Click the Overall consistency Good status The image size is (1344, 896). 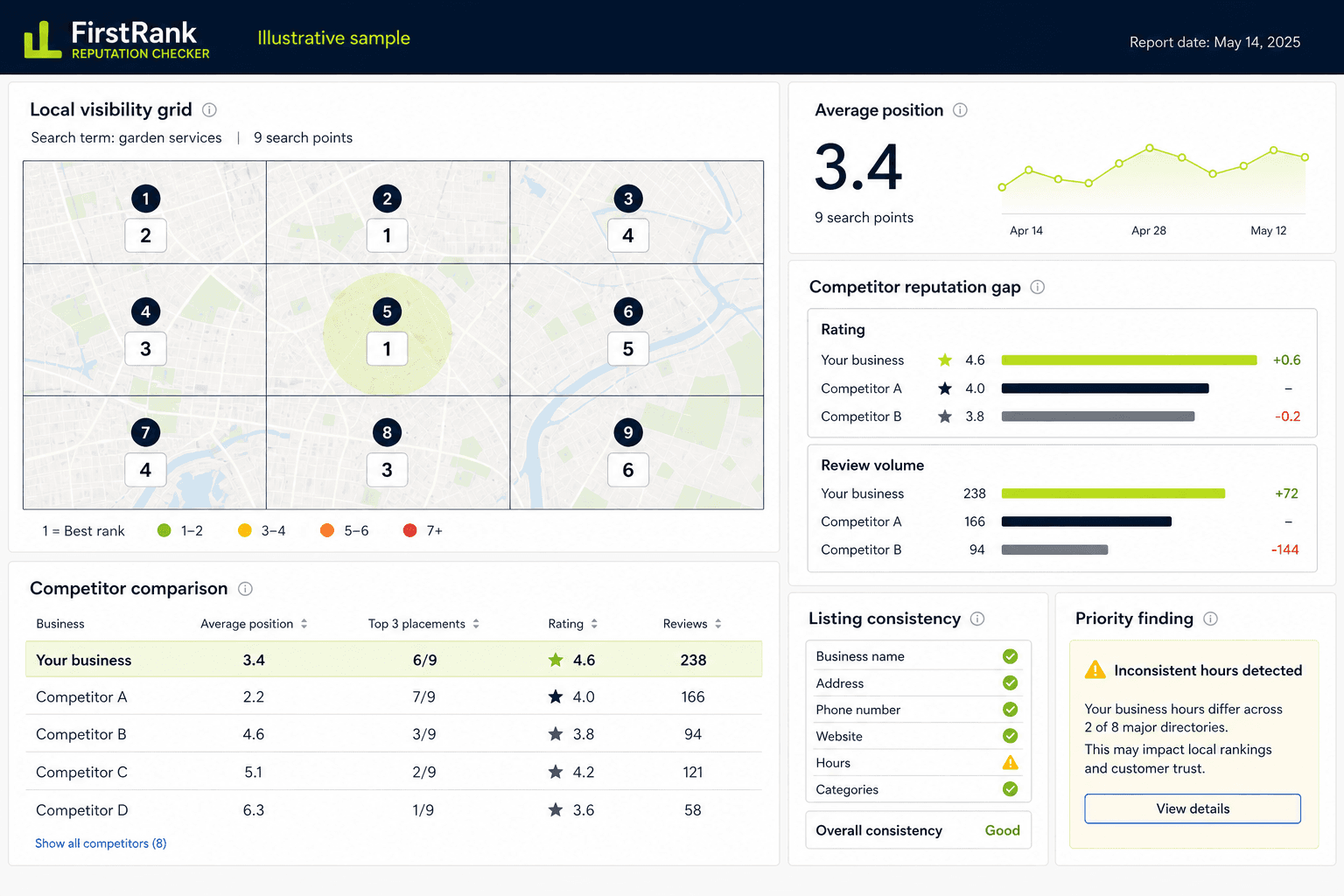click(1003, 830)
